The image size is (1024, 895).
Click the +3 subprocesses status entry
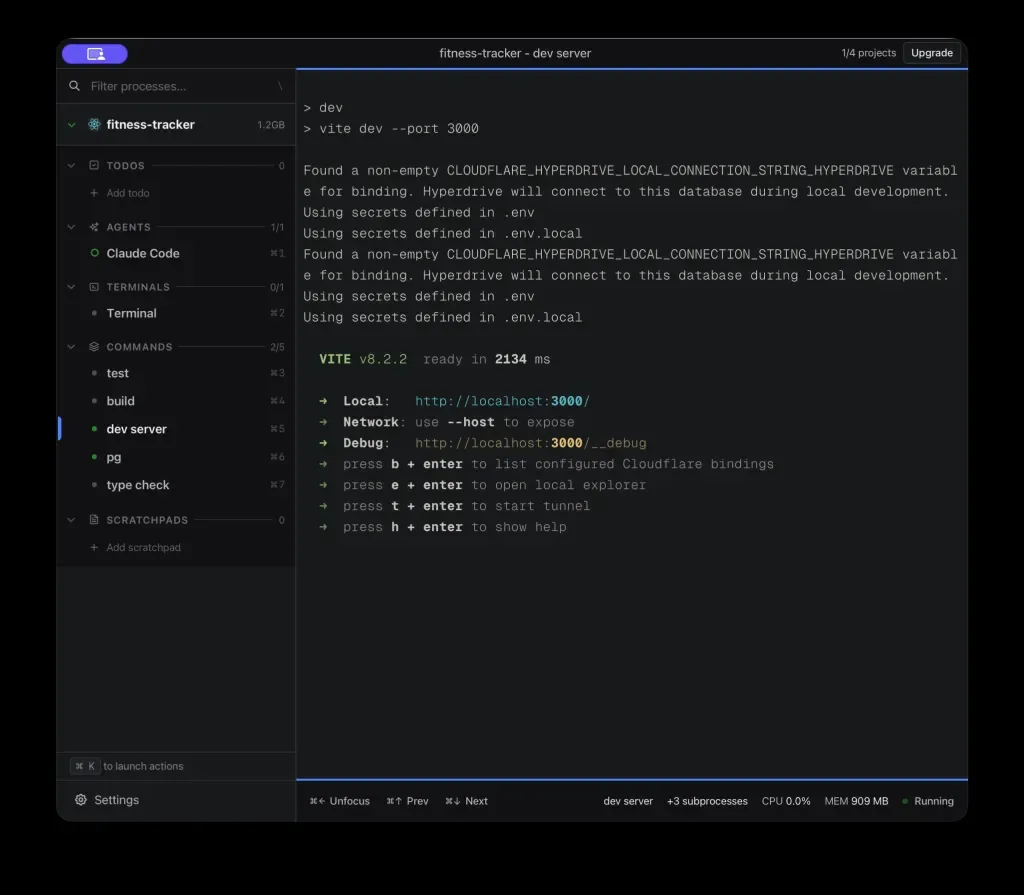707,801
